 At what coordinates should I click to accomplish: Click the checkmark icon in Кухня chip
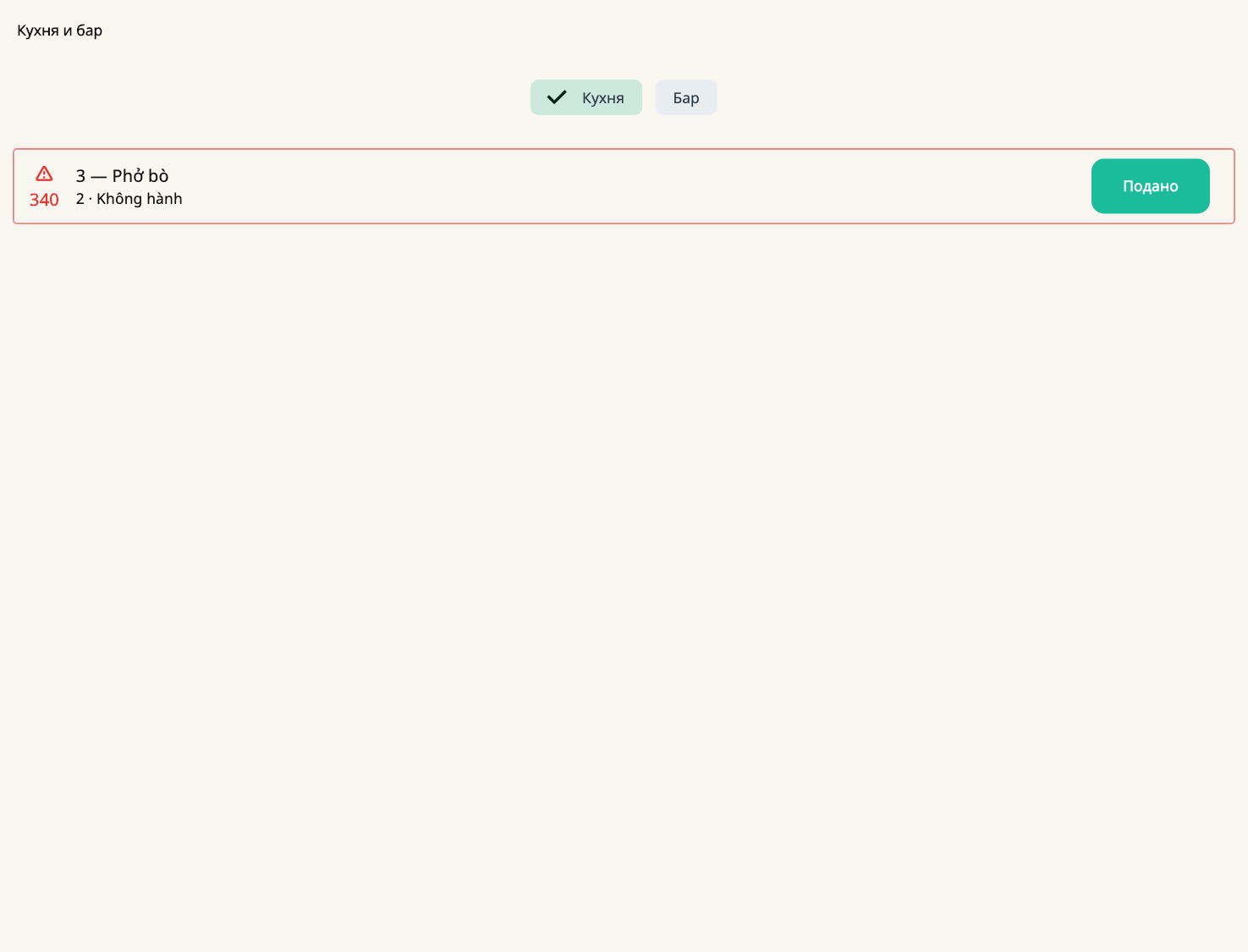[557, 97]
